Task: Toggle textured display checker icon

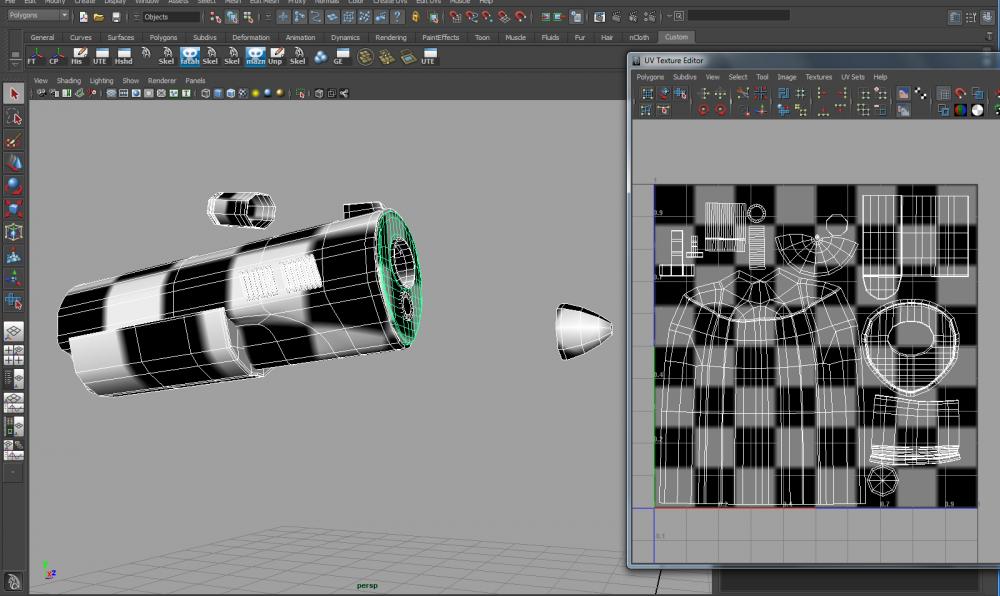Action: (243, 93)
